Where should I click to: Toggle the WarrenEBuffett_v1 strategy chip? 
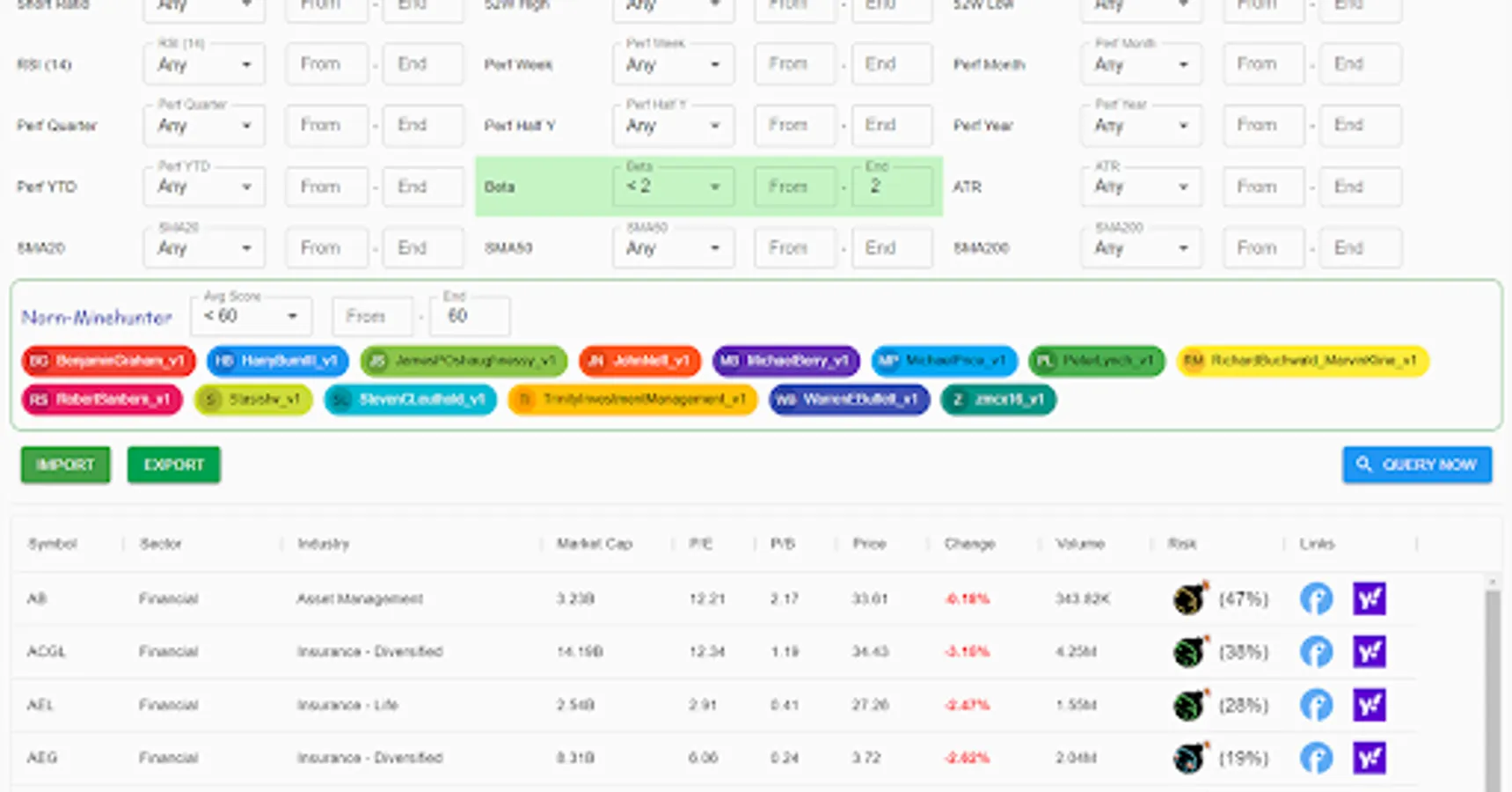(849, 400)
